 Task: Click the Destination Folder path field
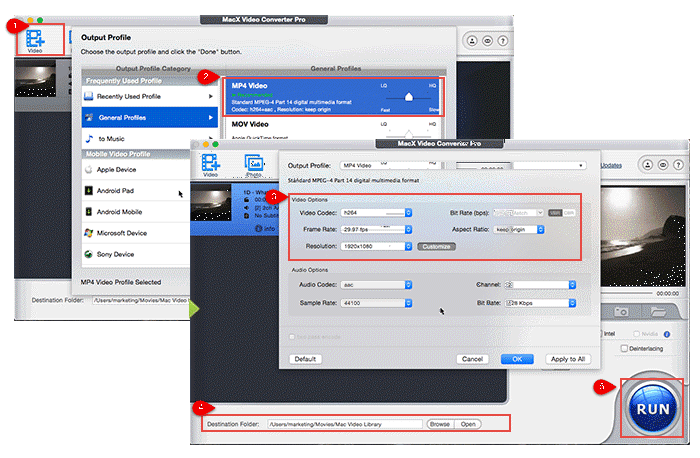coord(337,424)
